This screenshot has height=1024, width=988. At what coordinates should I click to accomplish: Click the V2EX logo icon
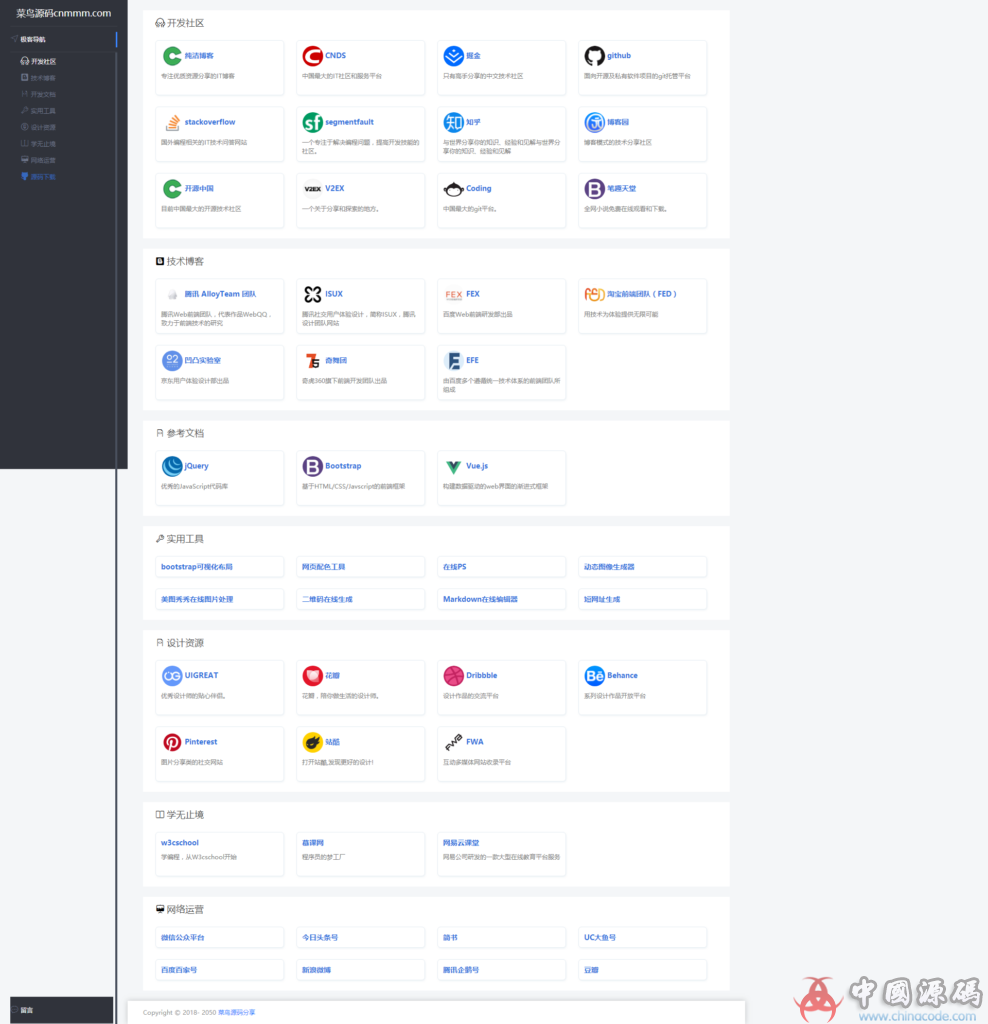point(312,189)
